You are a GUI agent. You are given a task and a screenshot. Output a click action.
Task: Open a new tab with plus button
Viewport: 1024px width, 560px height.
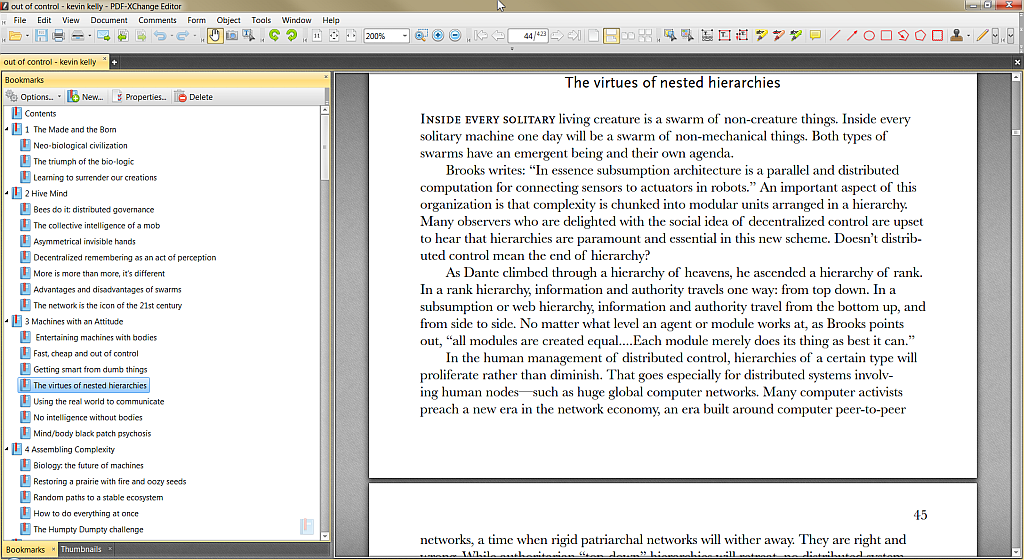click(114, 62)
